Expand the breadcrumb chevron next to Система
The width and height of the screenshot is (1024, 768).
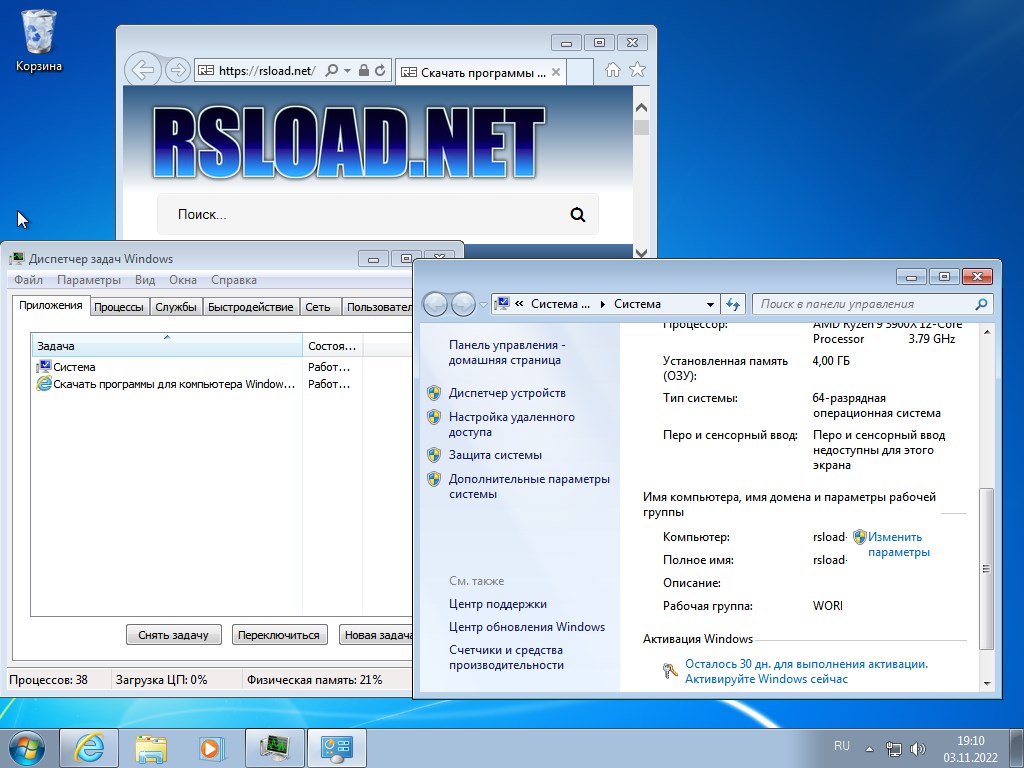coord(602,303)
